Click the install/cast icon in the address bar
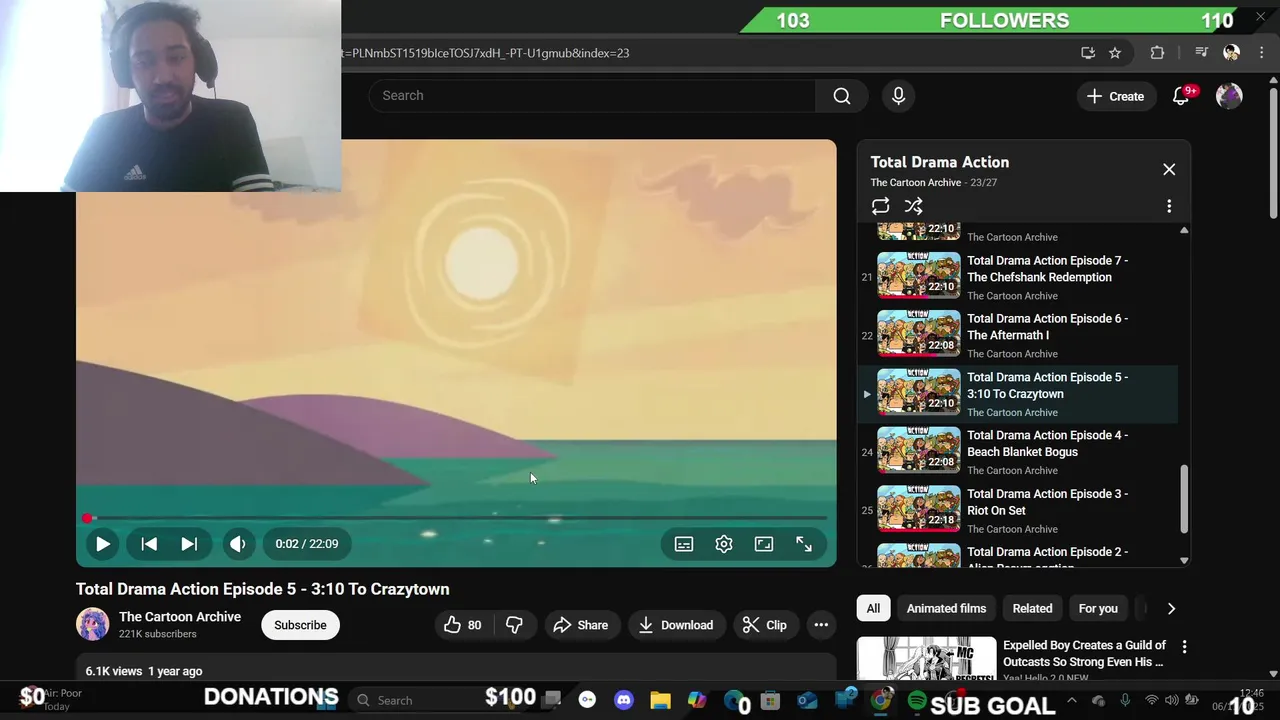 (1088, 53)
